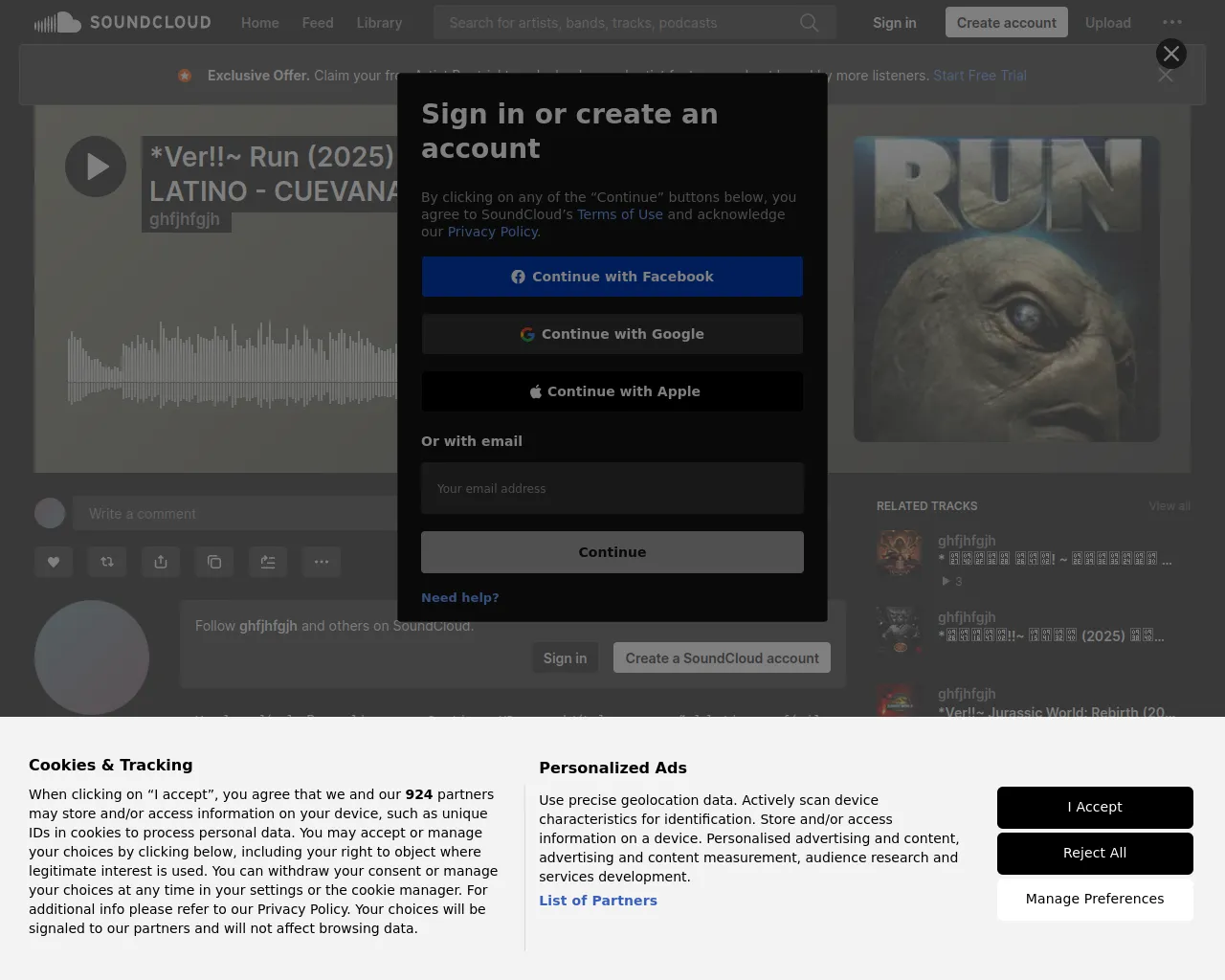Viewport: 1225px width, 980px height.
Task: Click the copy link icon
Action: click(214, 562)
